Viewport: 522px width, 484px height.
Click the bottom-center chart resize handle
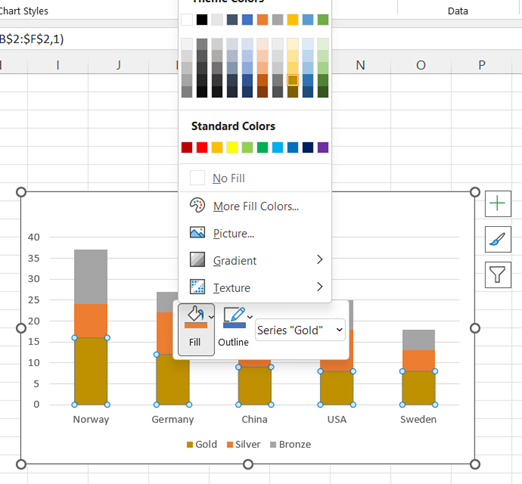click(x=248, y=464)
